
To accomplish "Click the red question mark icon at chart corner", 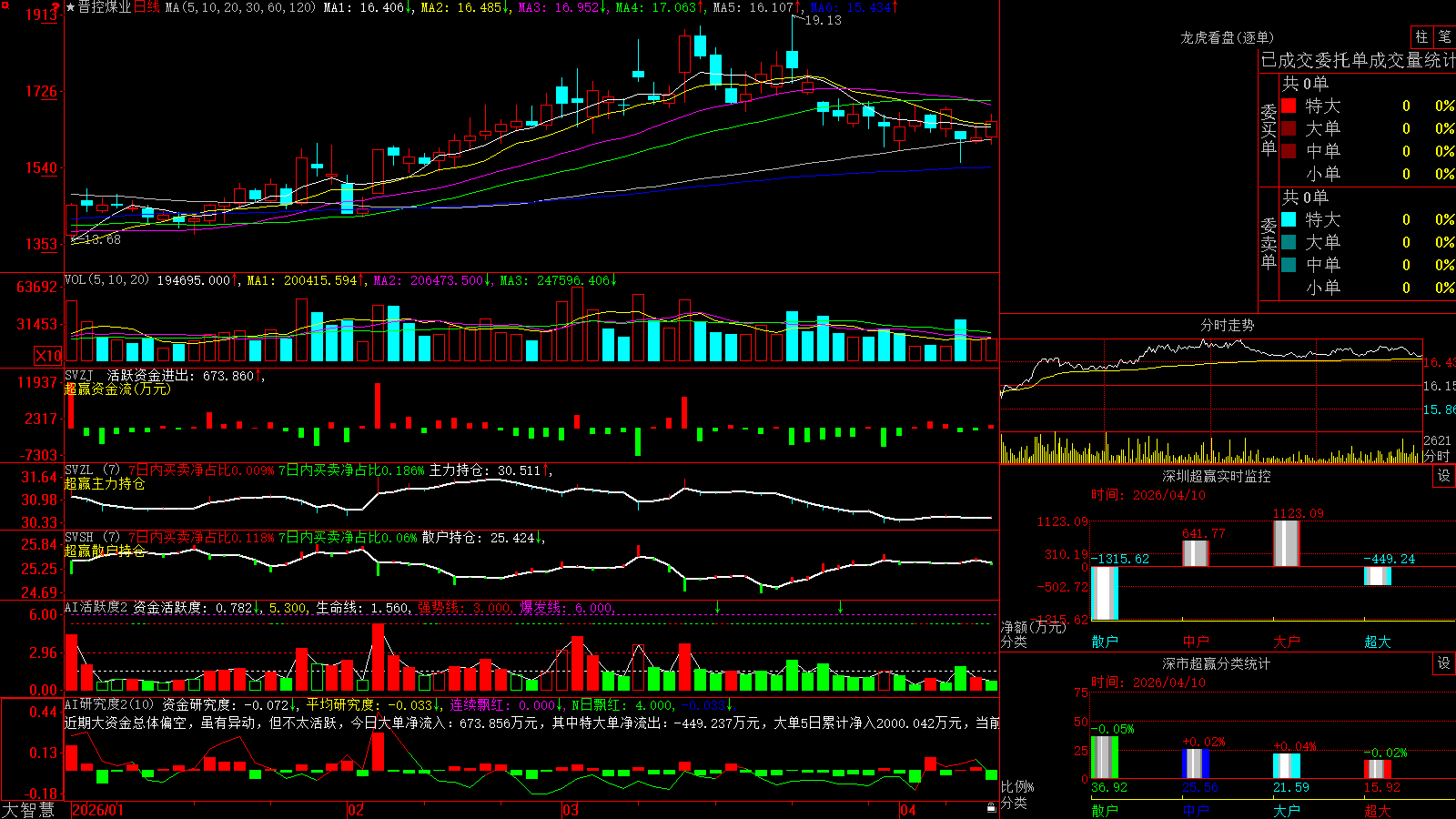I will [56, 6].
